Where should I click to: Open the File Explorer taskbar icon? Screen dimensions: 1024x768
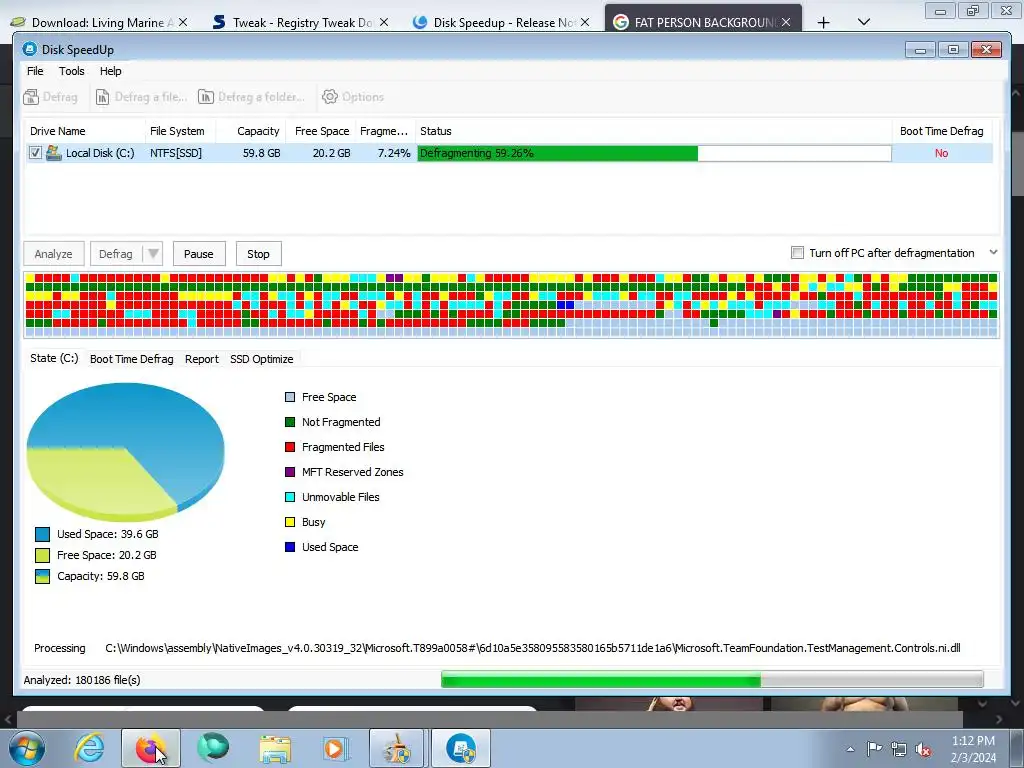(x=275, y=748)
